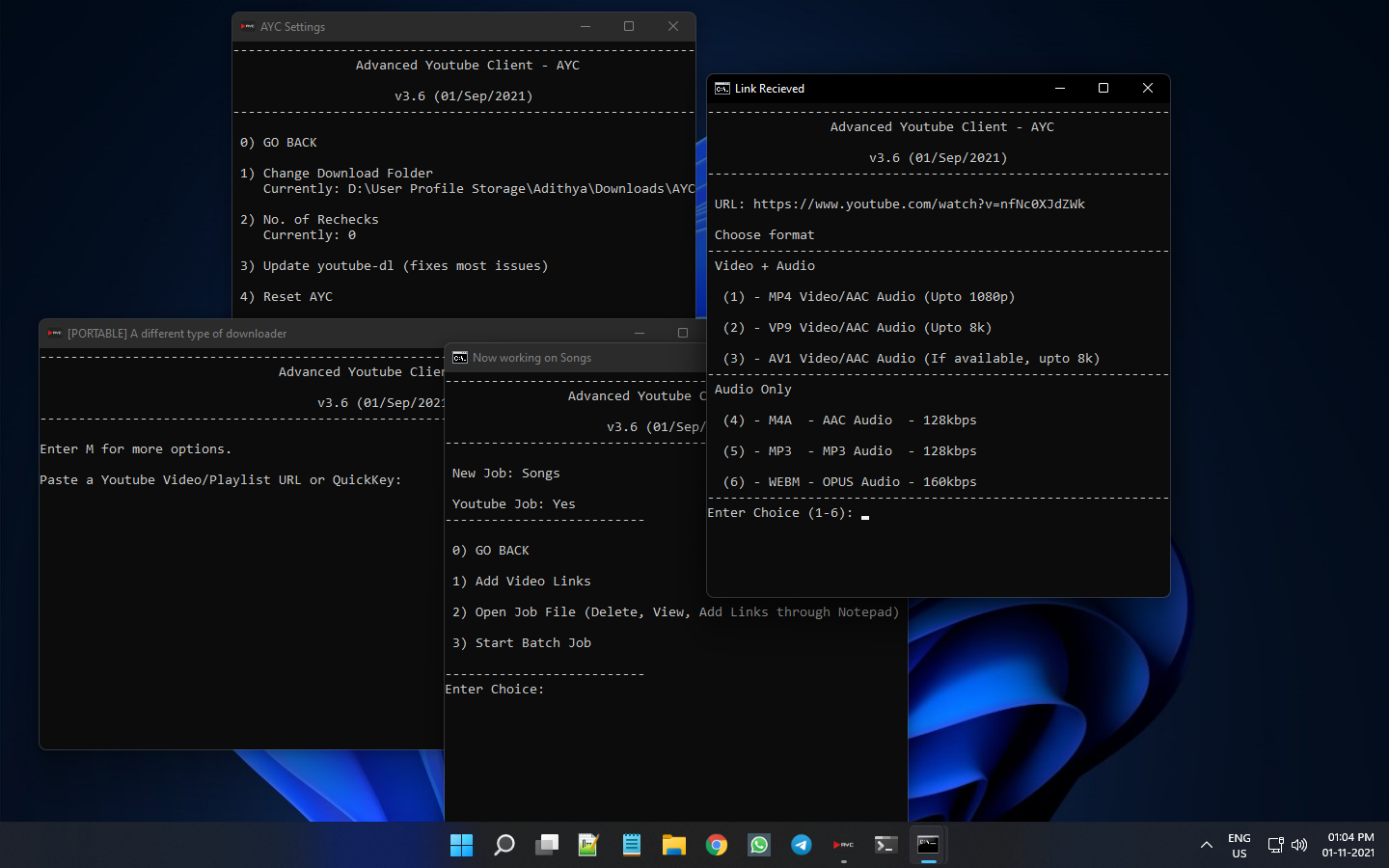Click 3) Update youtube-dl option

tap(395, 266)
